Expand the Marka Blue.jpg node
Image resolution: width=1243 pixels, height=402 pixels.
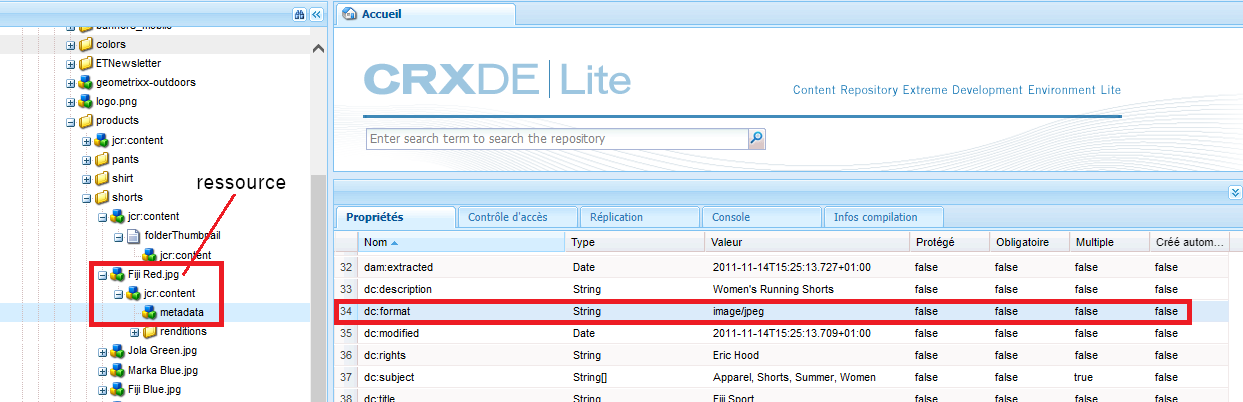pos(103,370)
